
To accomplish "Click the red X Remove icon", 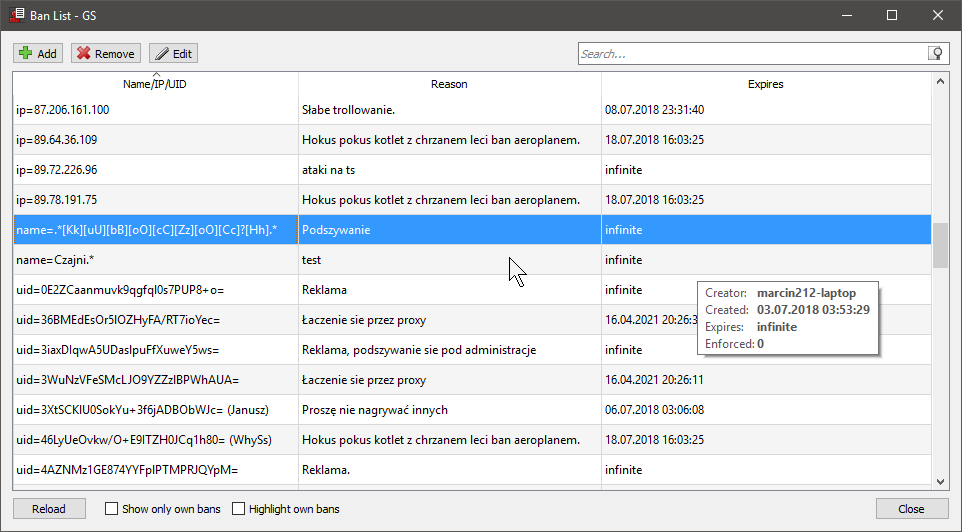I will point(82,54).
